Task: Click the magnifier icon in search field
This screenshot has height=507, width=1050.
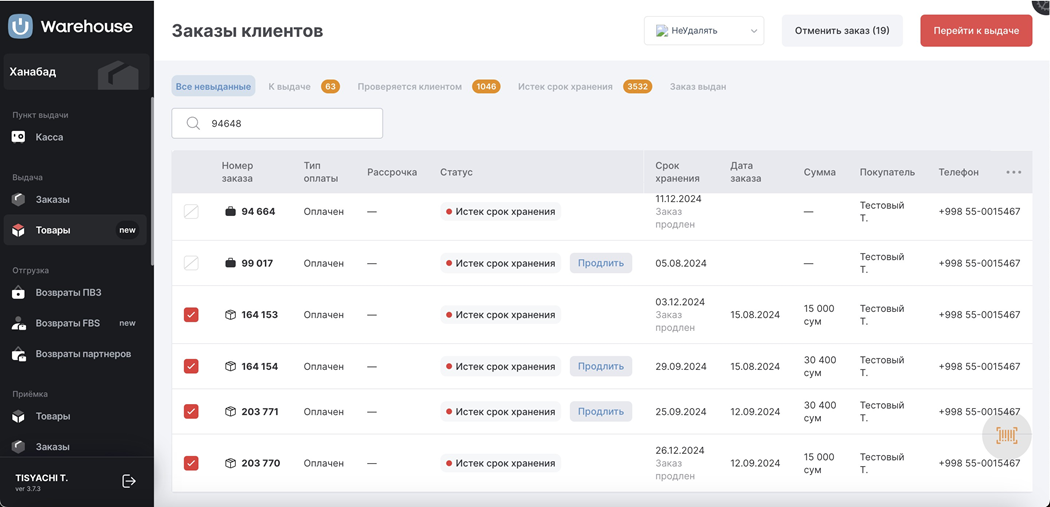Action: (193, 124)
